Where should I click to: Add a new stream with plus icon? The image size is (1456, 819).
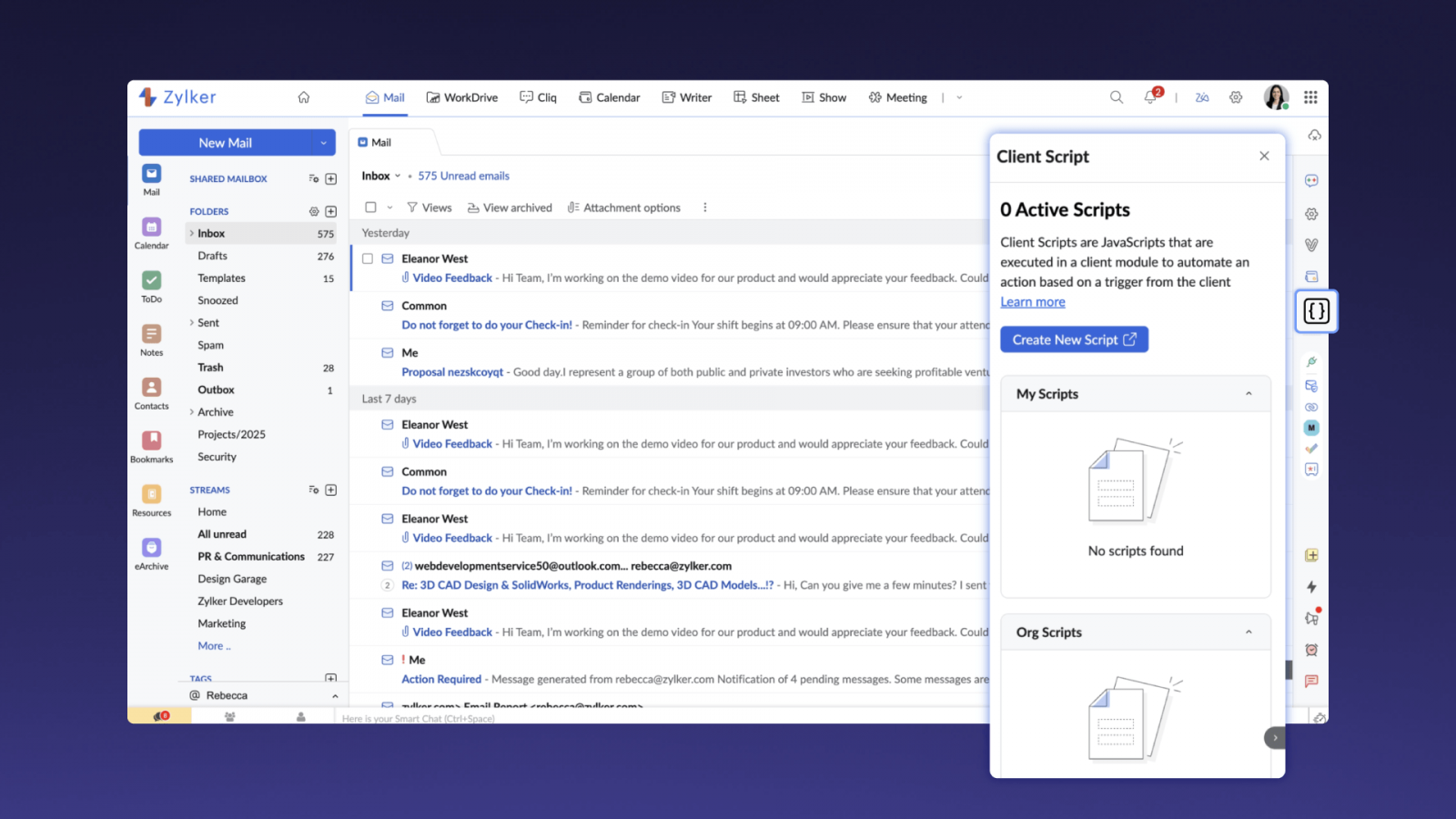point(331,490)
